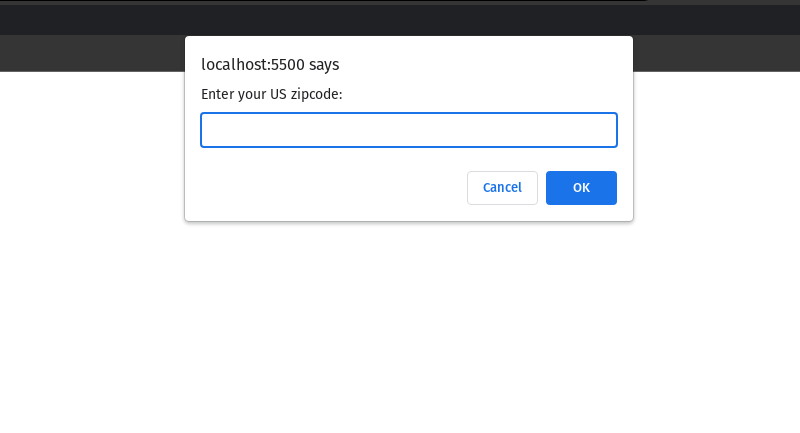Click the dark browser toolbar strip
Image resolution: width=800 pixels, height=433 pixels.
[400, 20]
